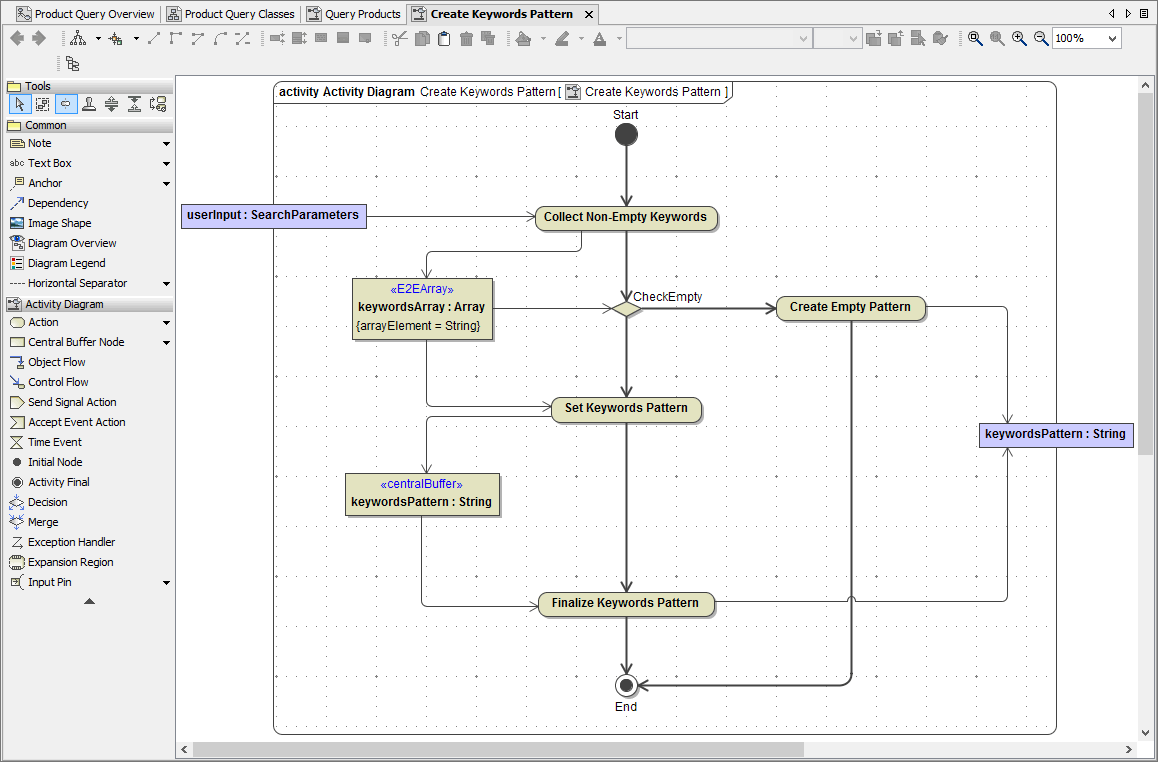Open the Note tool dropdown arrow

(165, 143)
